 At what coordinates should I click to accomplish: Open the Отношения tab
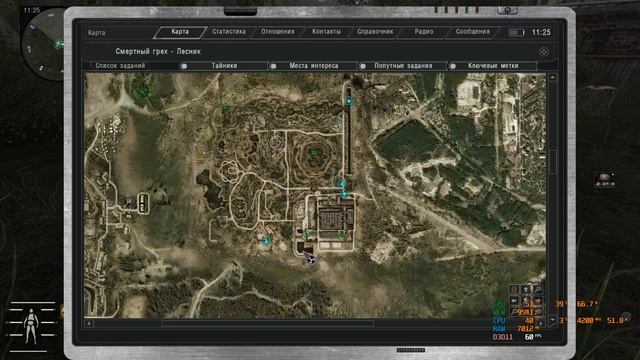(278, 32)
